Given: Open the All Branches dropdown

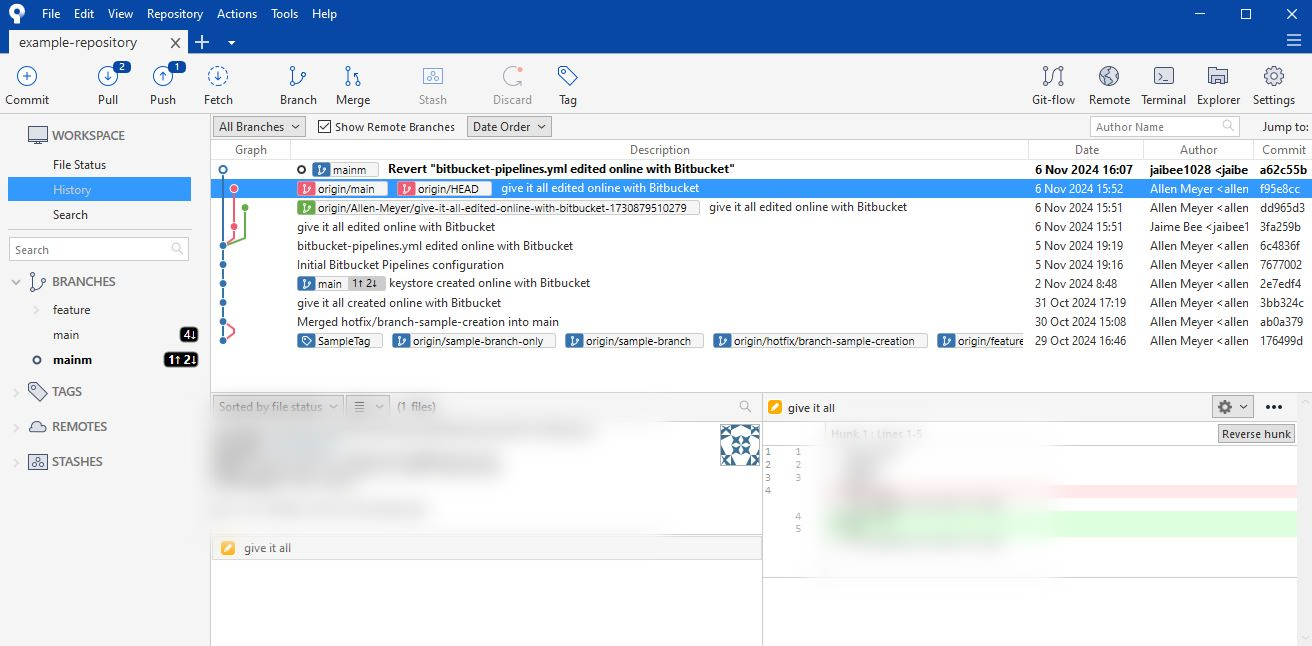Looking at the screenshot, I should [259, 127].
